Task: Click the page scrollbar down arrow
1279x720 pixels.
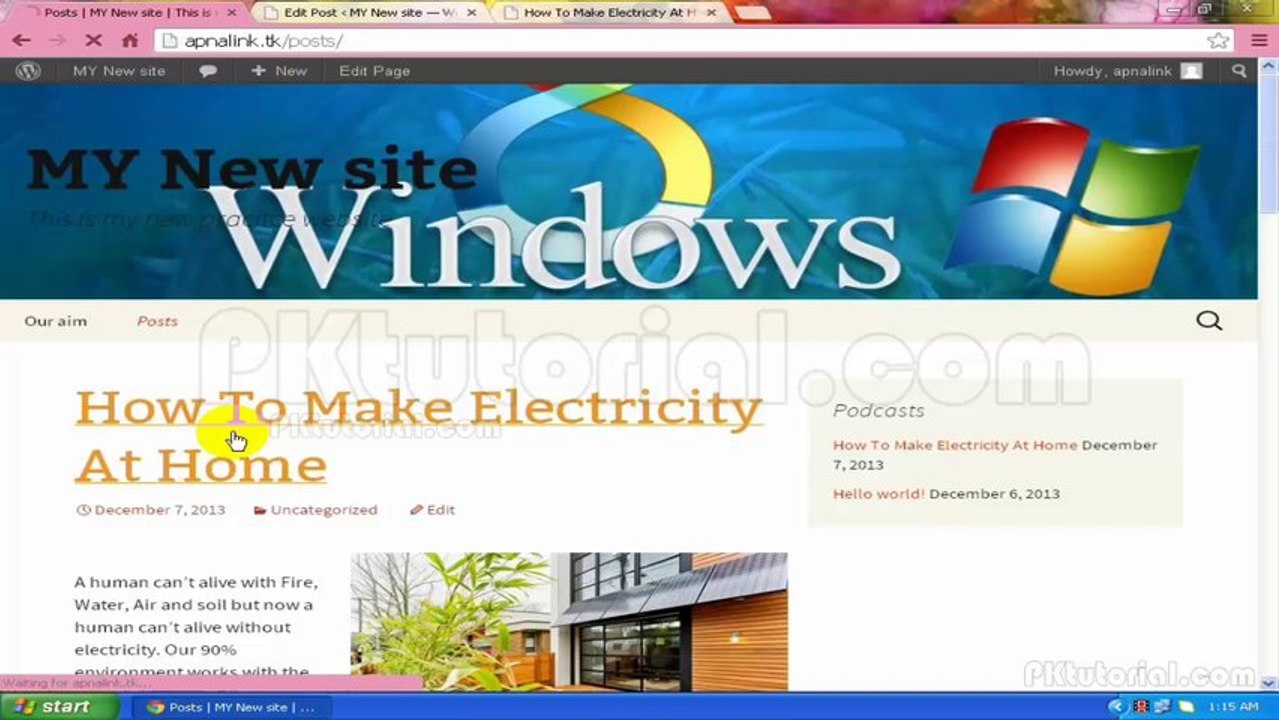Action: tap(1268, 683)
